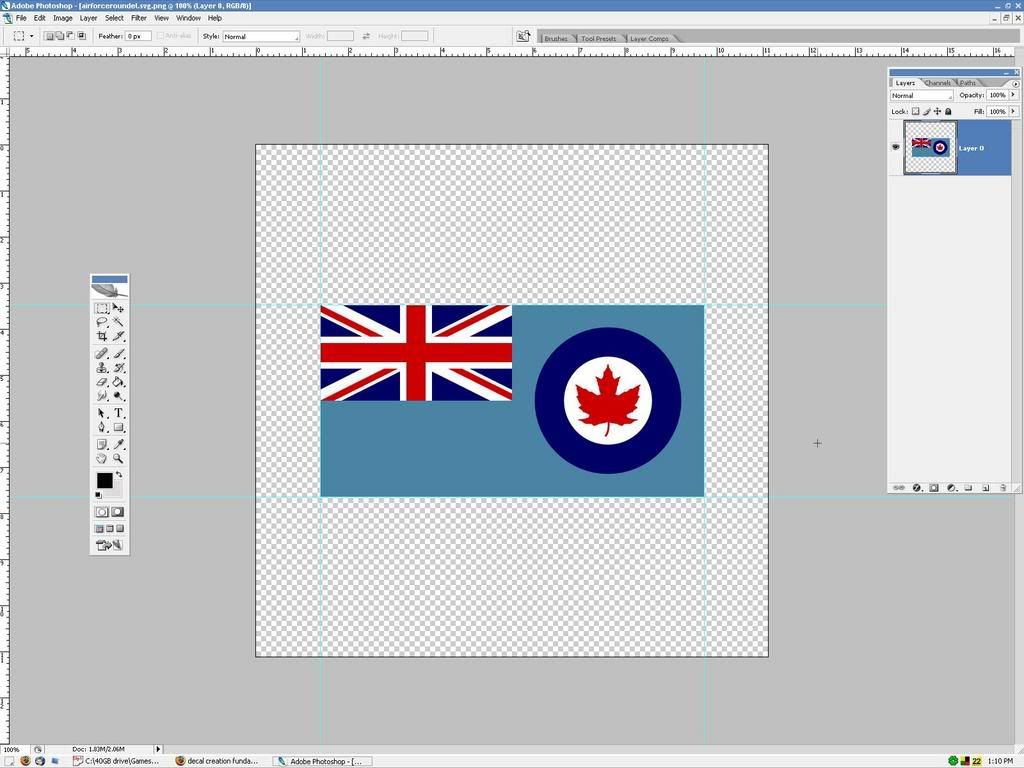This screenshot has height=768, width=1024.
Task: Open the File menu
Action: [x=21, y=18]
